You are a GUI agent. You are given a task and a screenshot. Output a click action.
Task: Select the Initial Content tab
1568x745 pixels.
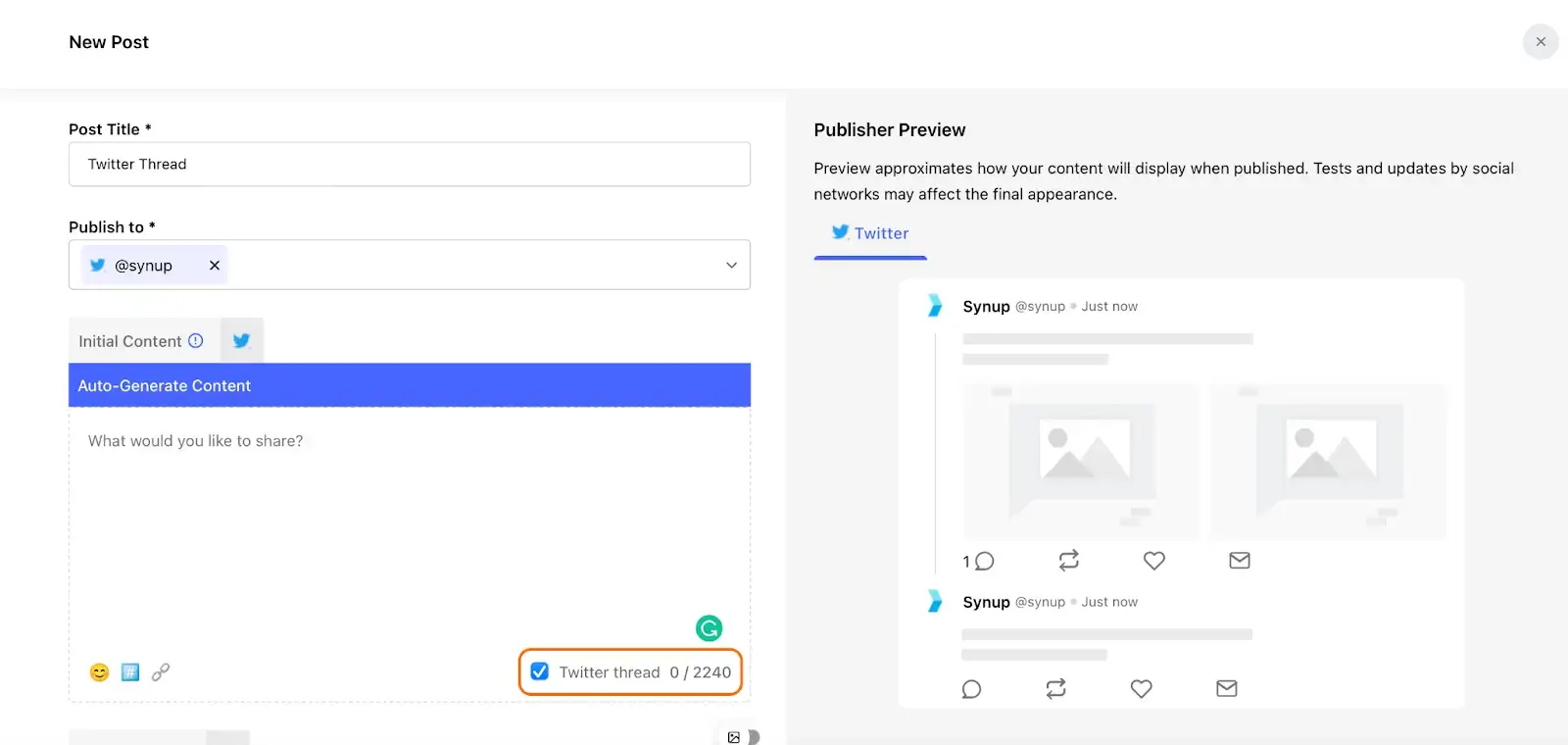tap(144, 341)
